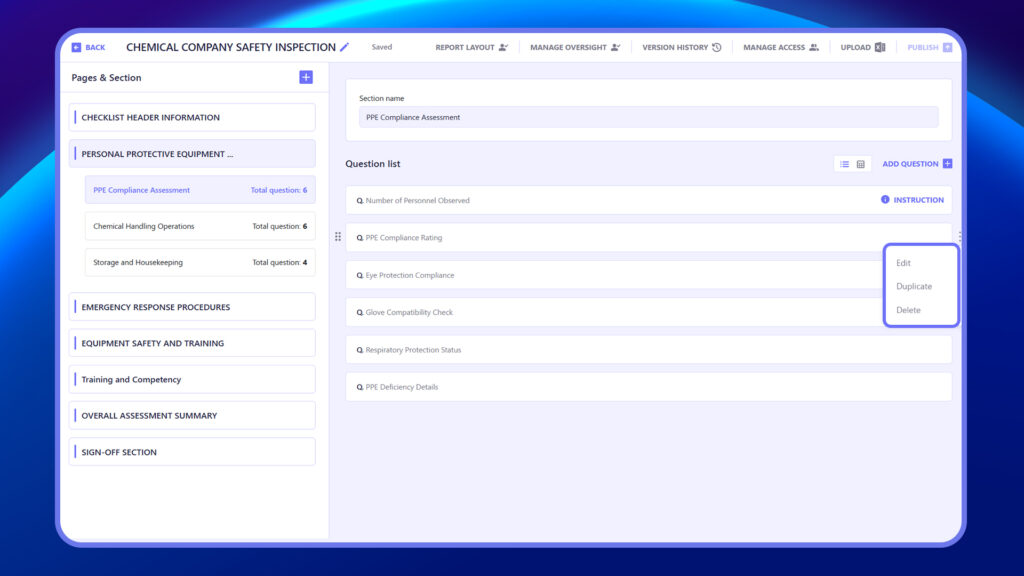Click the Upload button
This screenshot has height=576, width=1024.
(x=862, y=47)
